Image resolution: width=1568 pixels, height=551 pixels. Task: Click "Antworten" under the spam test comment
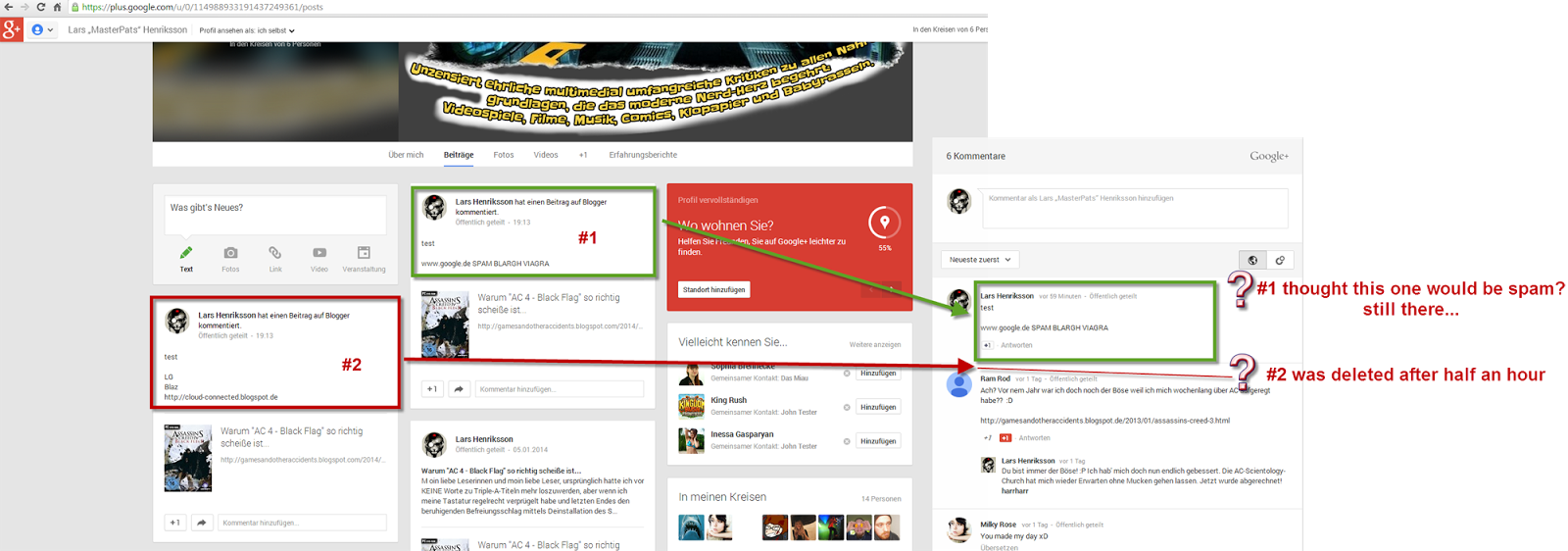[x=1016, y=345]
